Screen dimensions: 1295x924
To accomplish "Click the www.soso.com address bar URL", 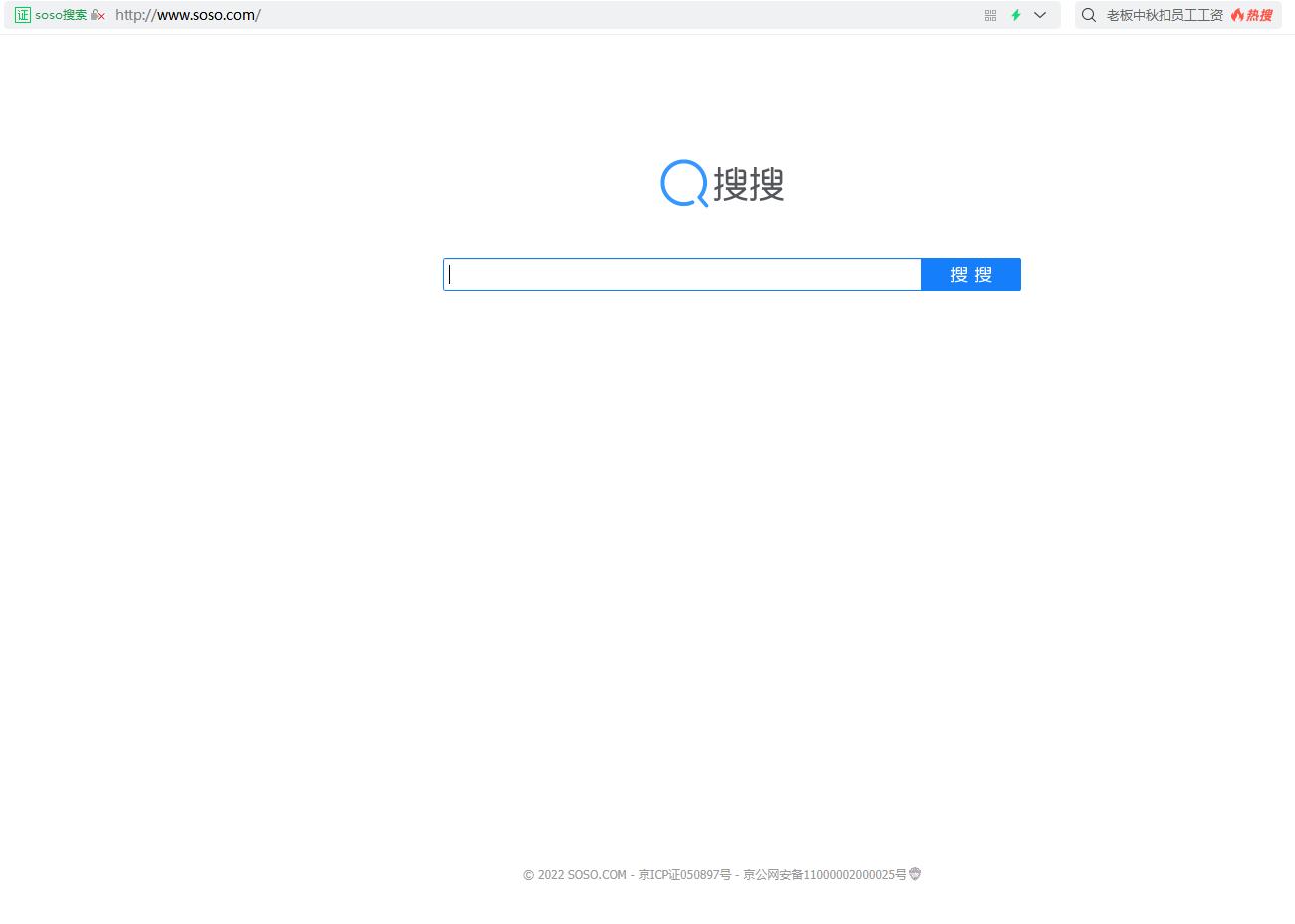I will pyautogui.click(x=187, y=15).
